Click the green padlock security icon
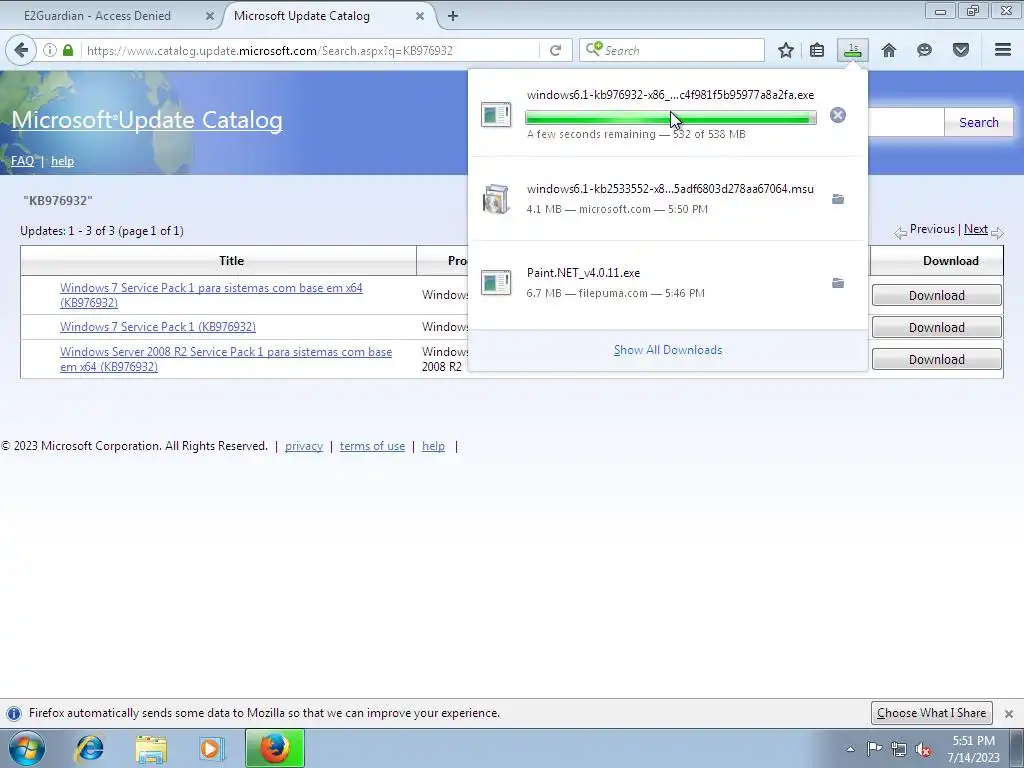The width and height of the screenshot is (1024, 768). 68,50
